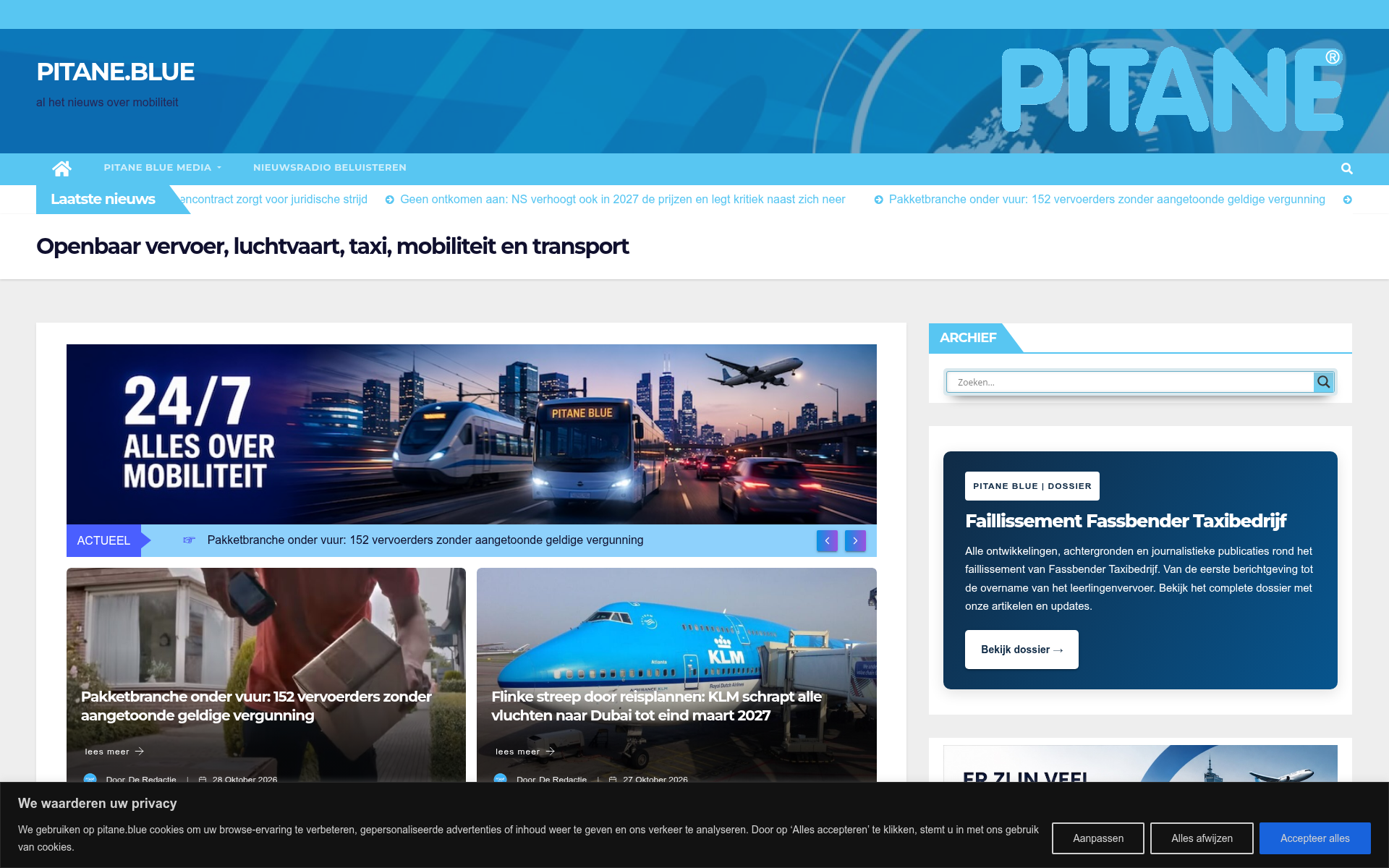
Task: Click the Bekijk dossier button
Action: point(1021,650)
